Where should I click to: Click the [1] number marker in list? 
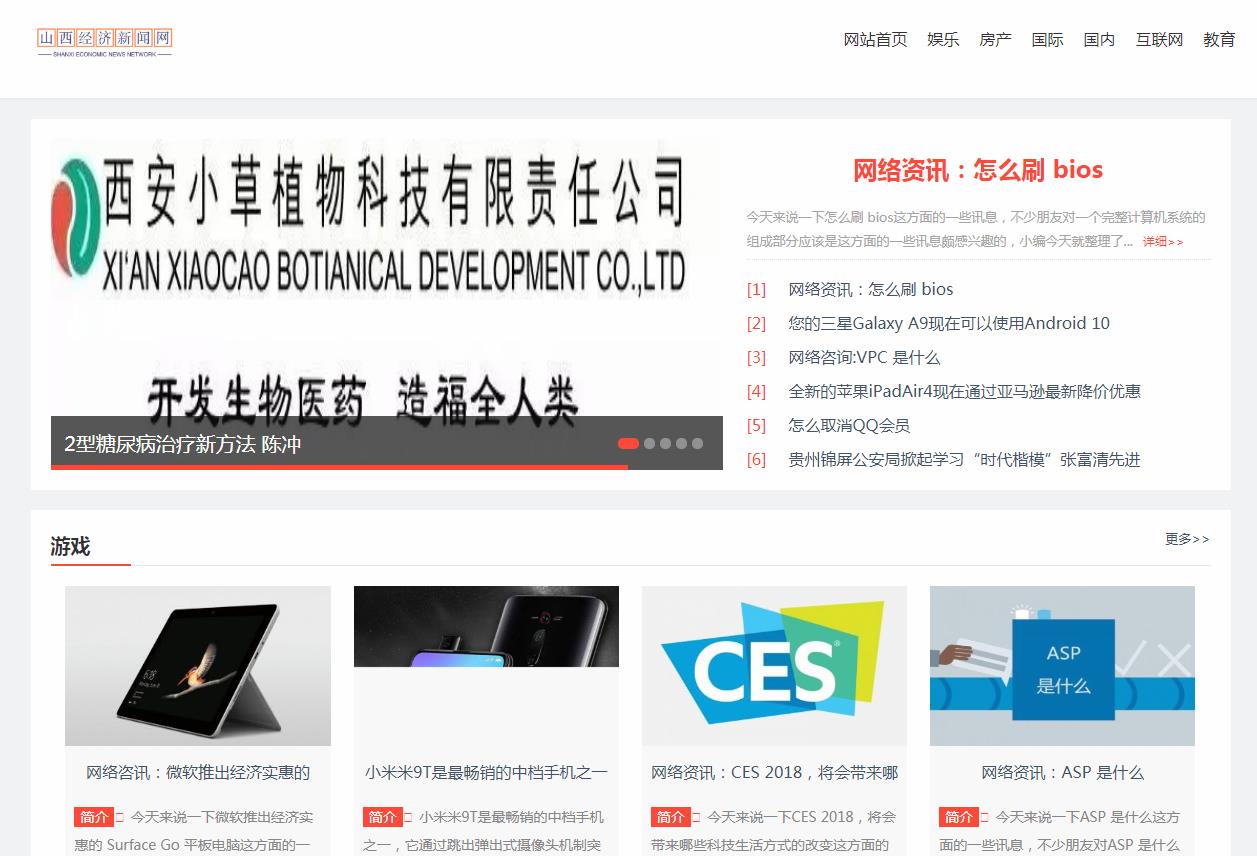756,289
